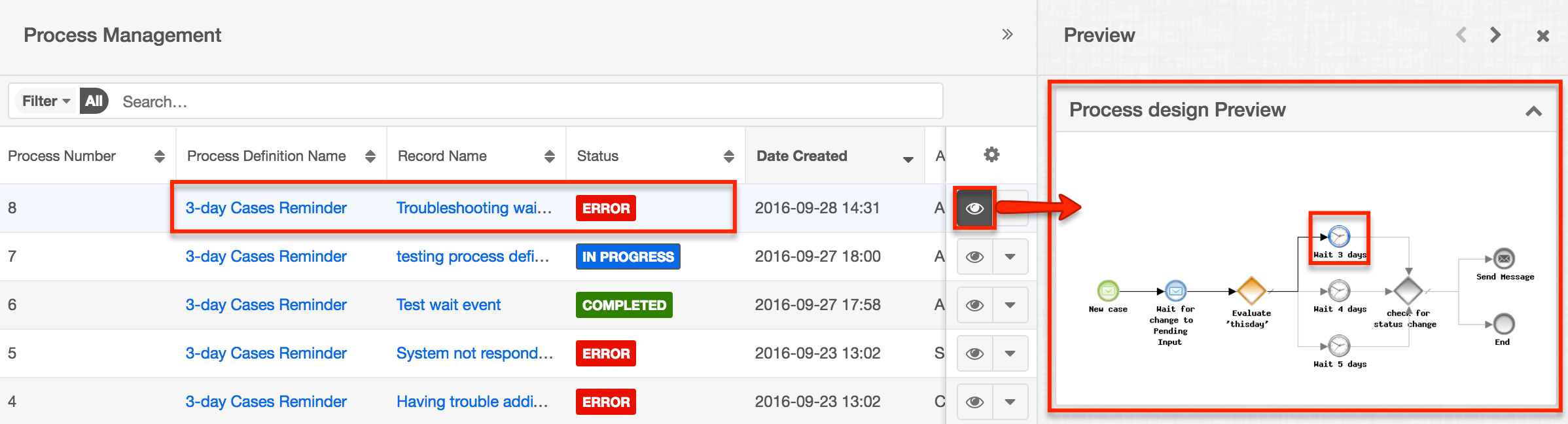Open the column settings gear
The height and width of the screenshot is (424, 1568).
[x=991, y=155]
